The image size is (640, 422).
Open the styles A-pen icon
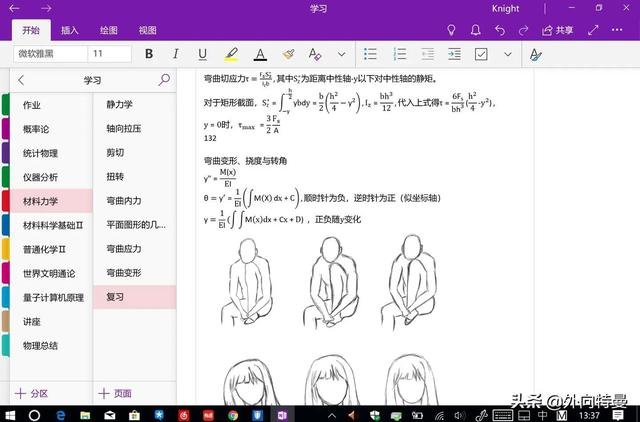535,54
